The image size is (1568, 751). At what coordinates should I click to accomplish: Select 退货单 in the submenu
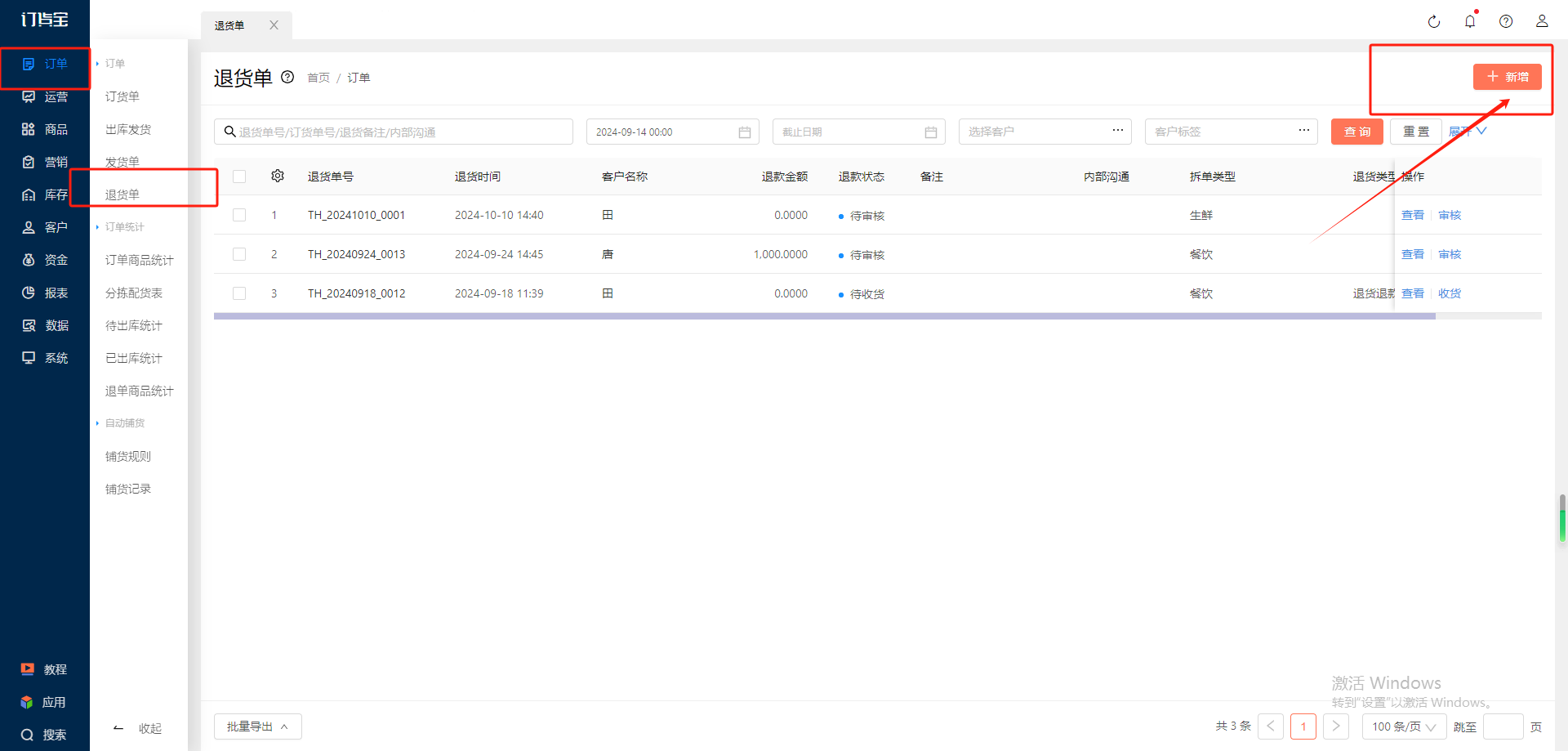point(122,194)
